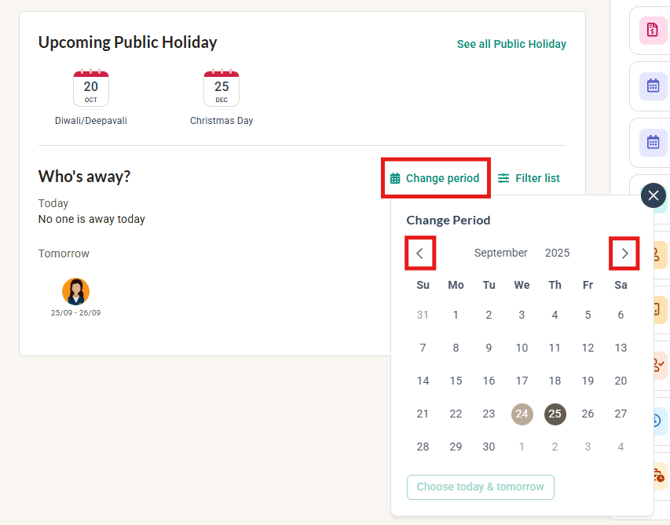Choose September 17 on the calendar
670x525 pixels.
coord(522,381)
